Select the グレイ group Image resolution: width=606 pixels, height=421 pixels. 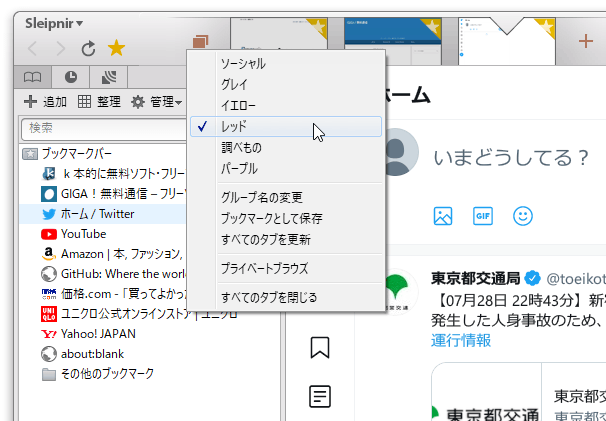click(x=286, y=85)
